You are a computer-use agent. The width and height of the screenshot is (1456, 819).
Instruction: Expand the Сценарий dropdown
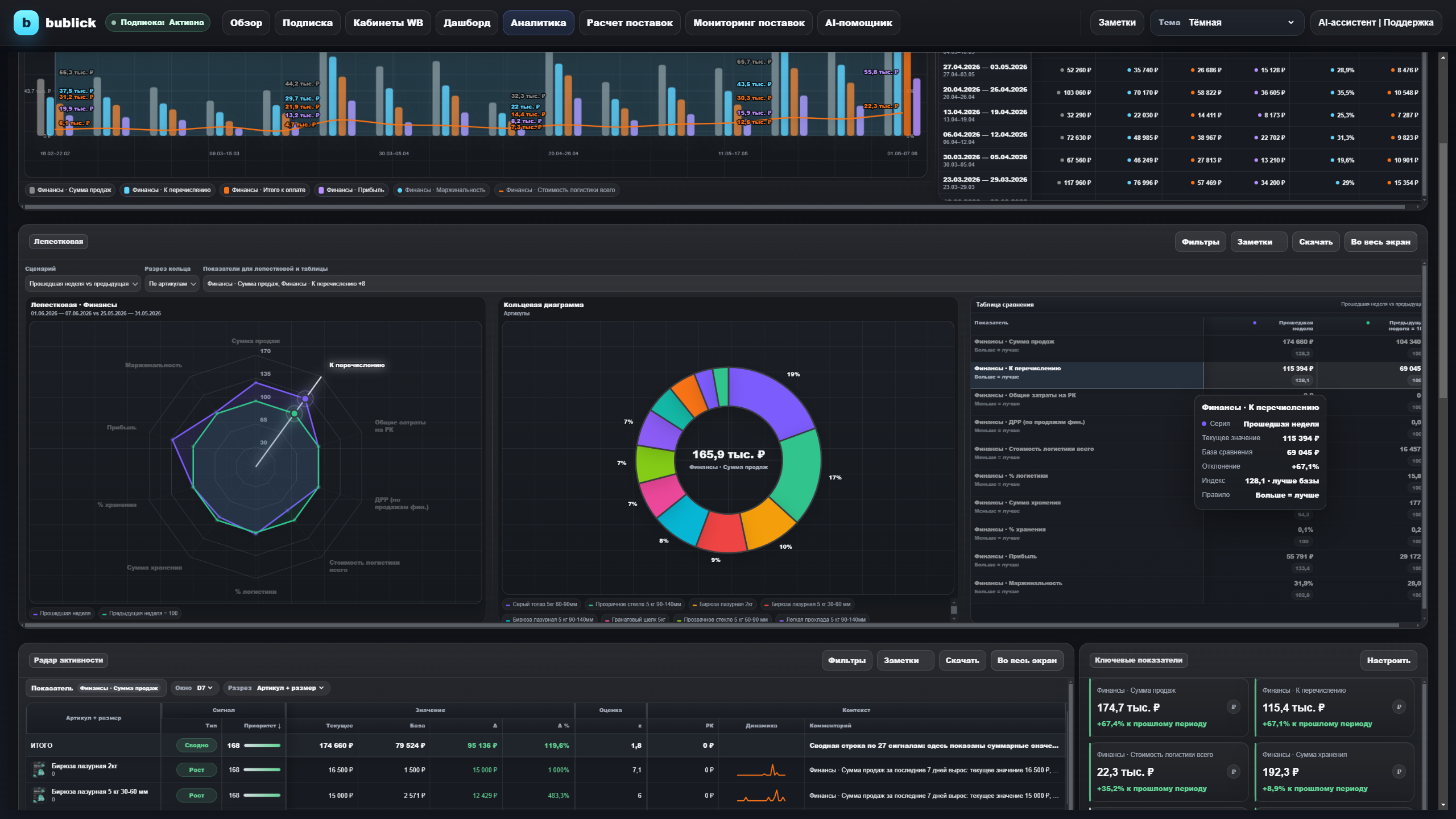pos(83,283)
